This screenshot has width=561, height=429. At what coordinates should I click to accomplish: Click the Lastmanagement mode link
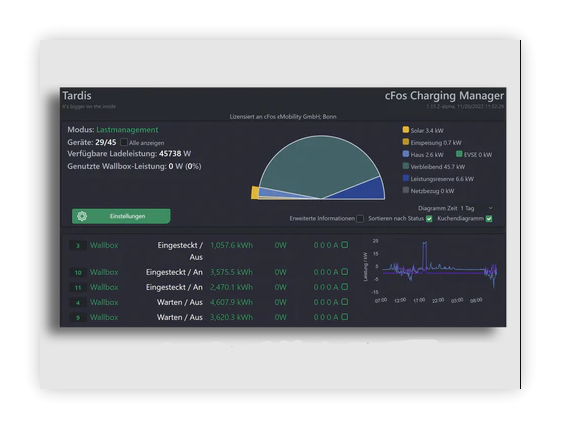[x=127, y=130]
